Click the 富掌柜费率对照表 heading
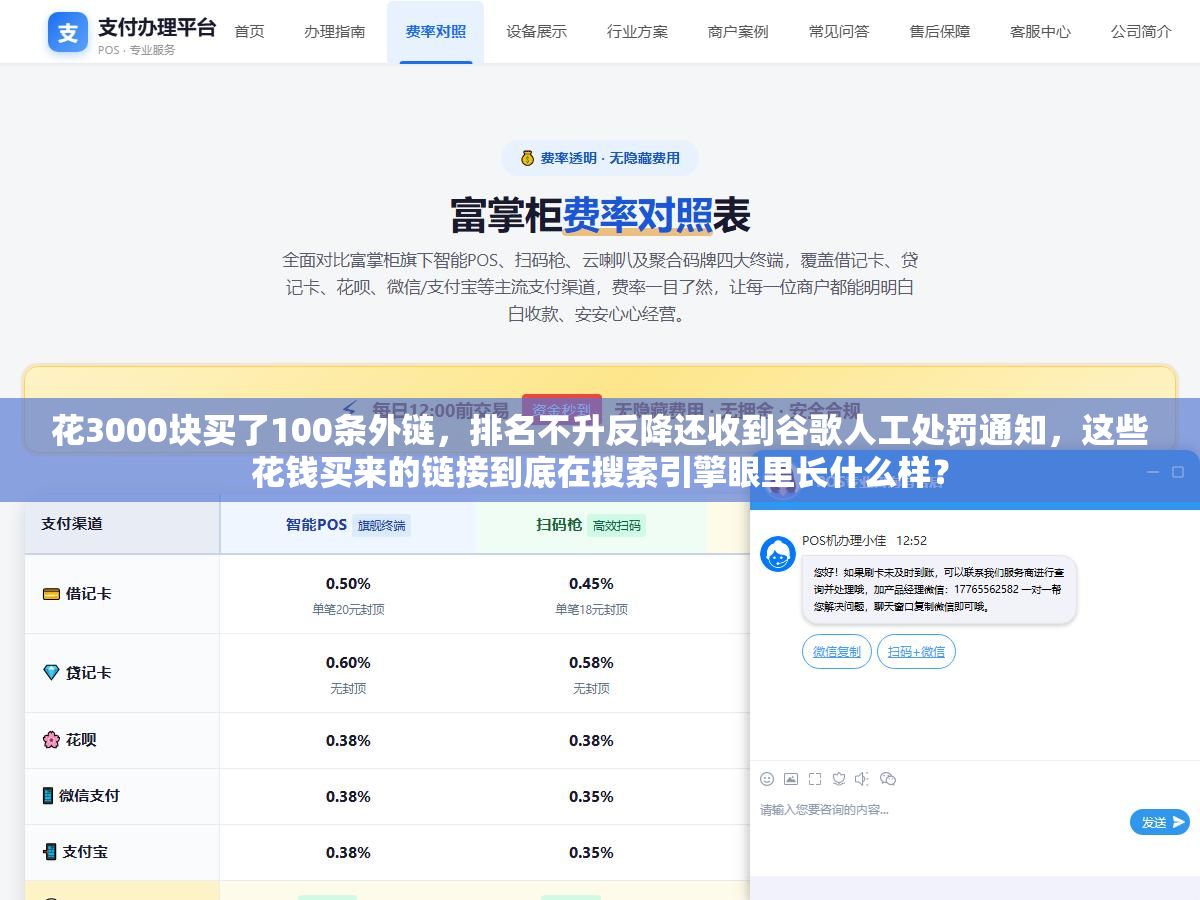The image size is (1200, 900). point(600,214)
